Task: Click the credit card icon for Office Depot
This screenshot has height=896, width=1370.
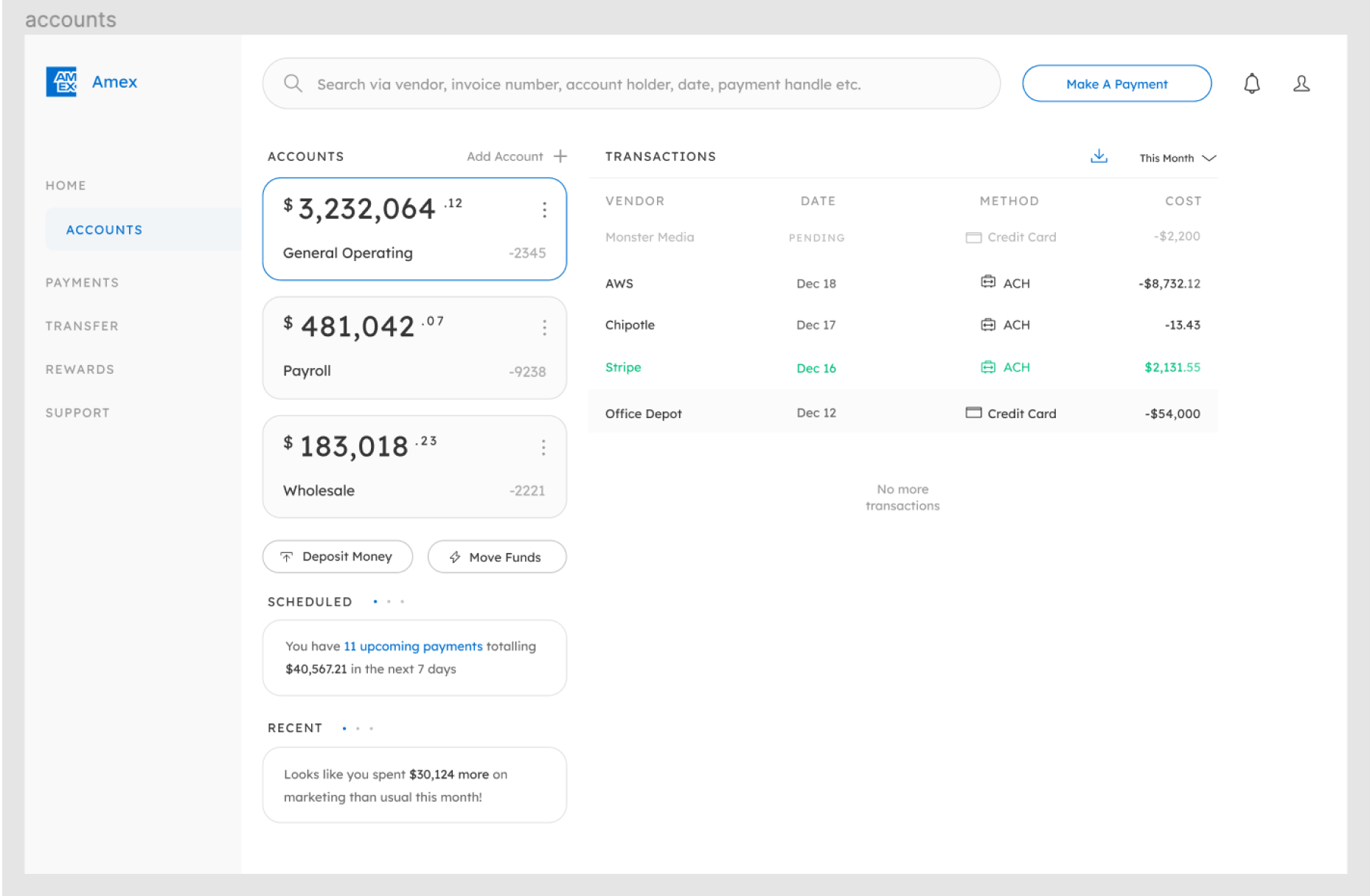Action: tap(973, 413)
